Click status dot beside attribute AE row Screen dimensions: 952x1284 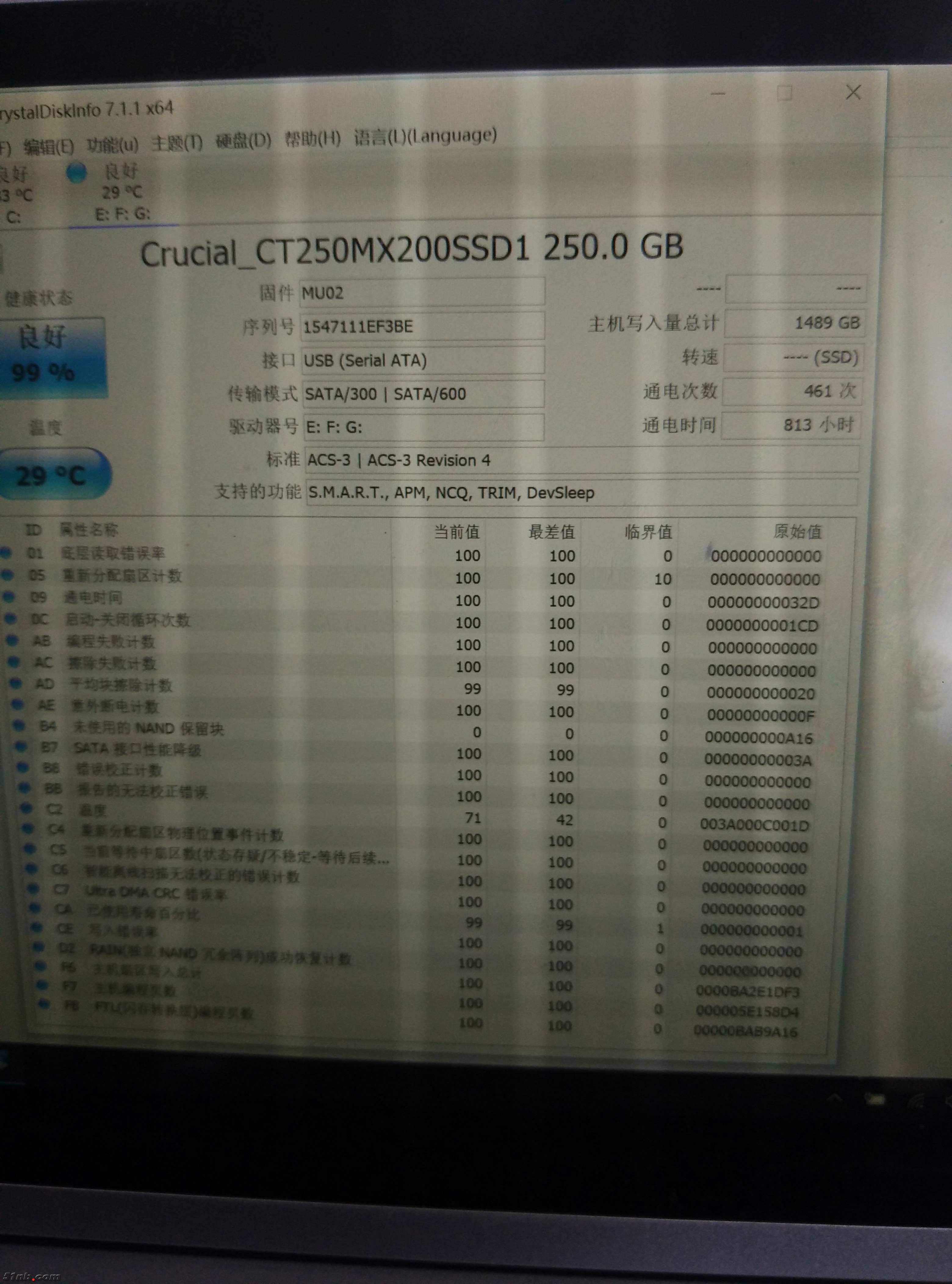coord(17,705)
